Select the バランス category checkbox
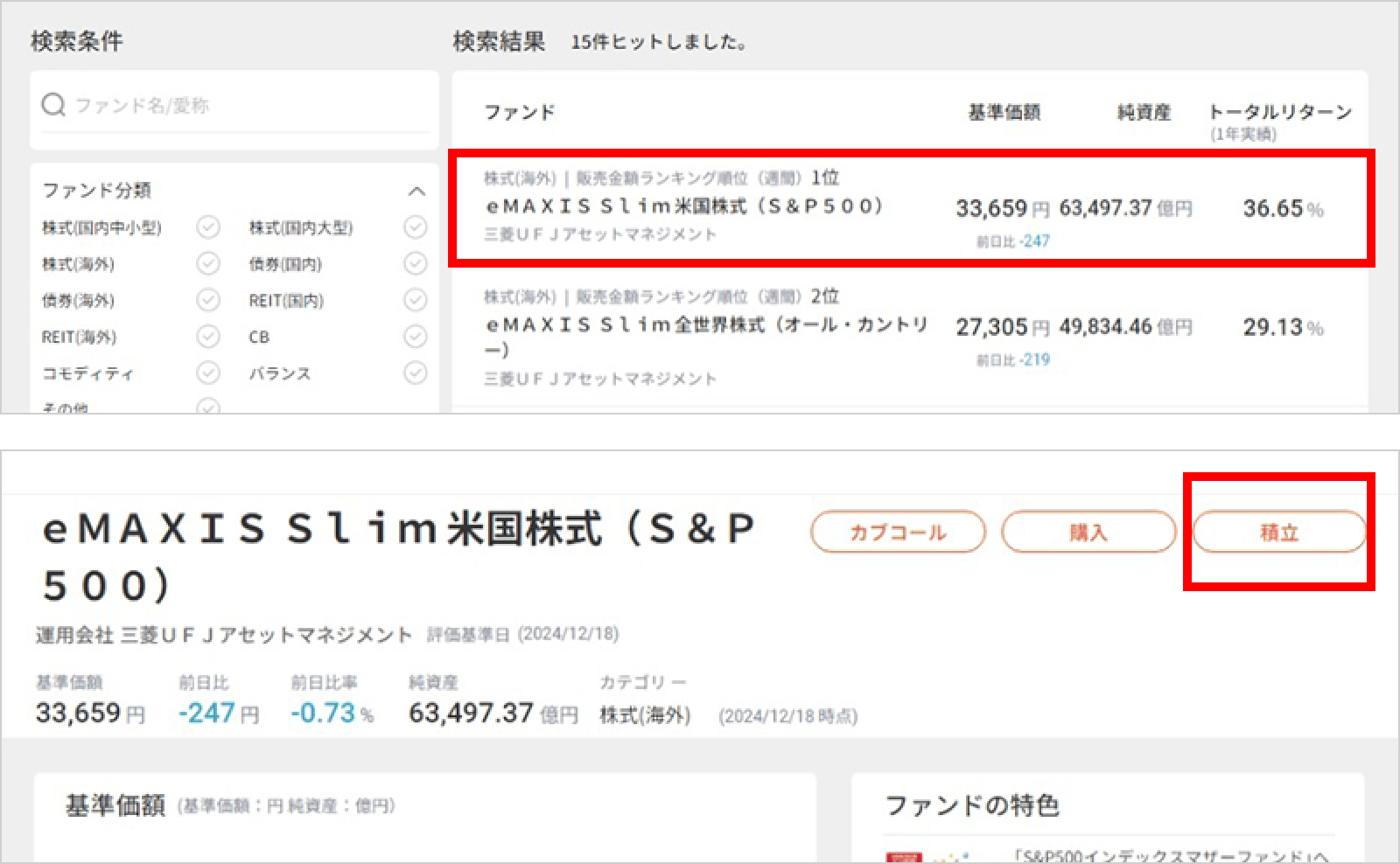The image size is (1400, 864). [x=415, y=373]
